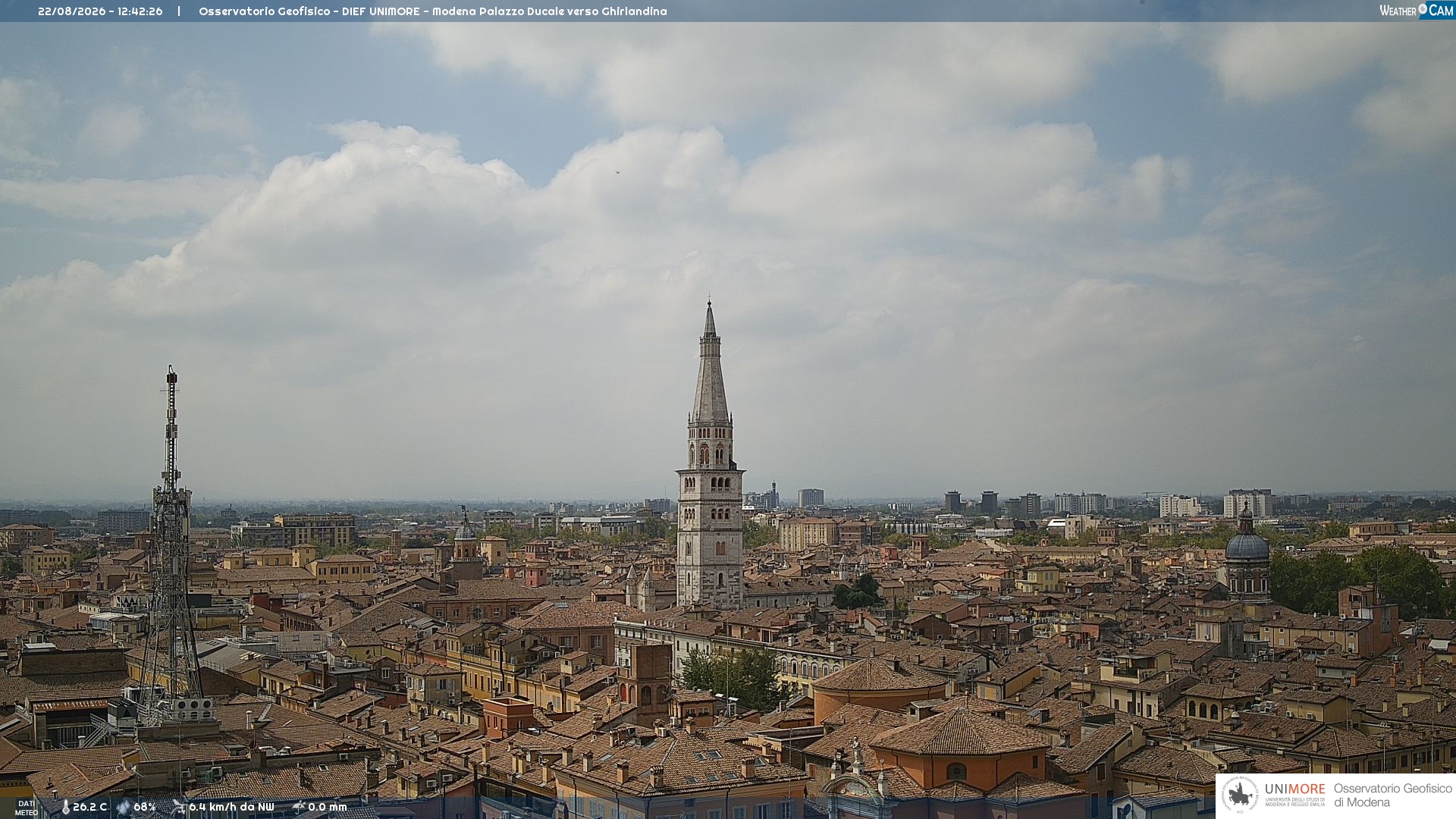1456x819 pixels.
Task: Click the Osservatorio Geofisico DIEF UNIMORE title
Action: pos(309,11)
